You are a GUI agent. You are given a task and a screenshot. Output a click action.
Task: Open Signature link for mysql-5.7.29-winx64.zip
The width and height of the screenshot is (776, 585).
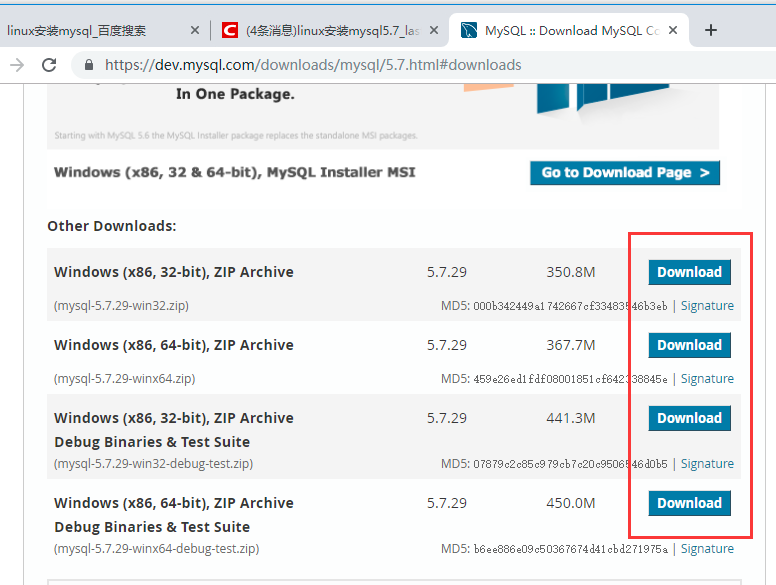(707, 379)
